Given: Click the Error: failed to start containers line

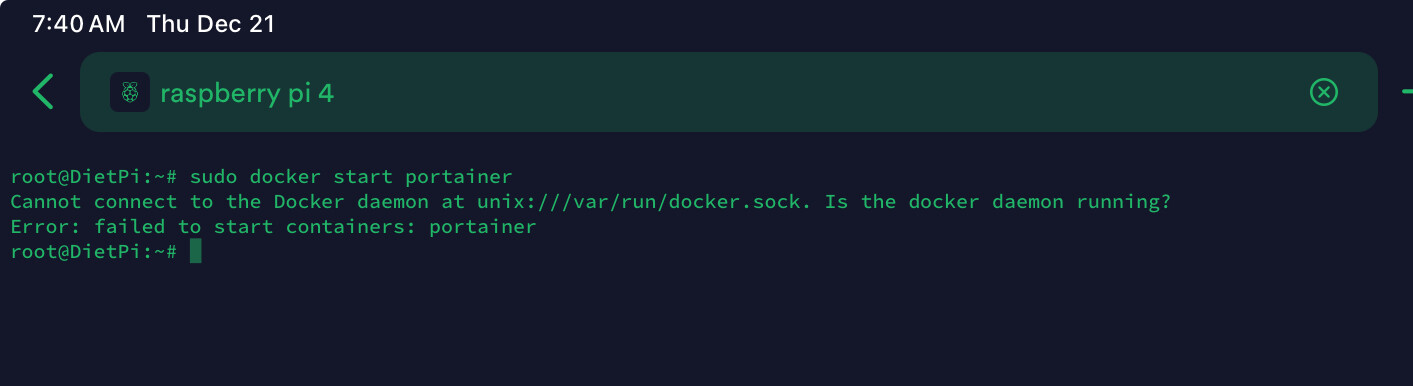Looking at the screenshot, I should [273, 227].
